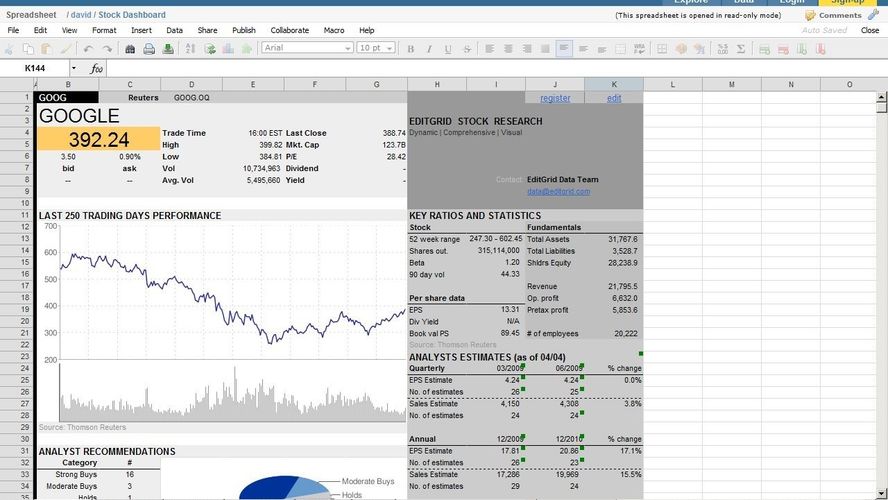Open the Data menu
Viewport: 888px width, 500px height.
[174, 30]
